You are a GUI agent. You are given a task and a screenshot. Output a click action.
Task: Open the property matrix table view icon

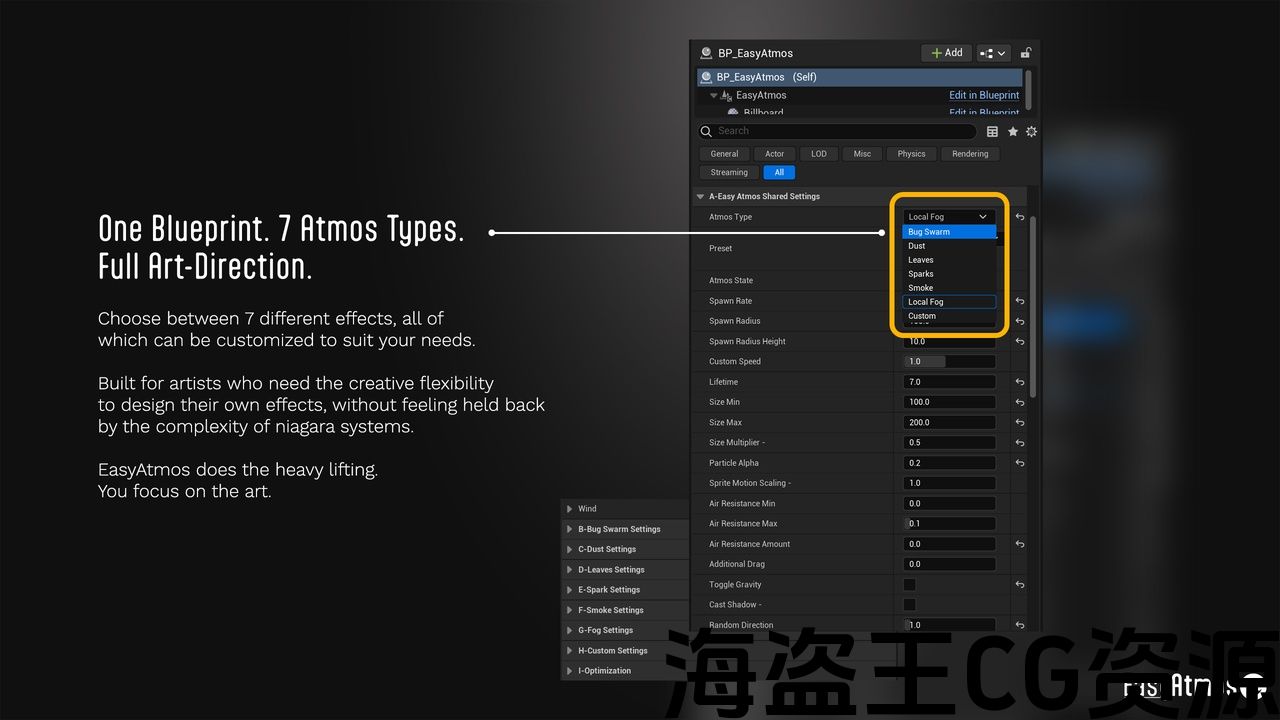(x=992, y=131)
